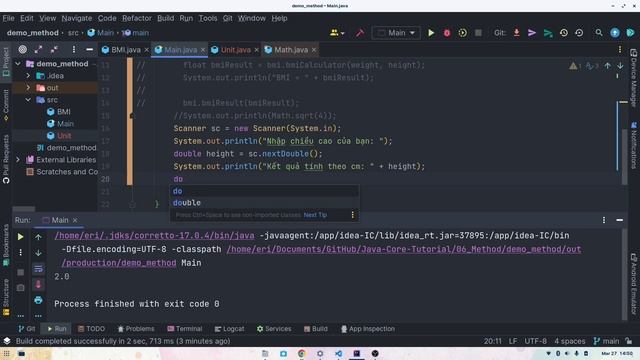Open the TODO tool window

click(91, 329)
